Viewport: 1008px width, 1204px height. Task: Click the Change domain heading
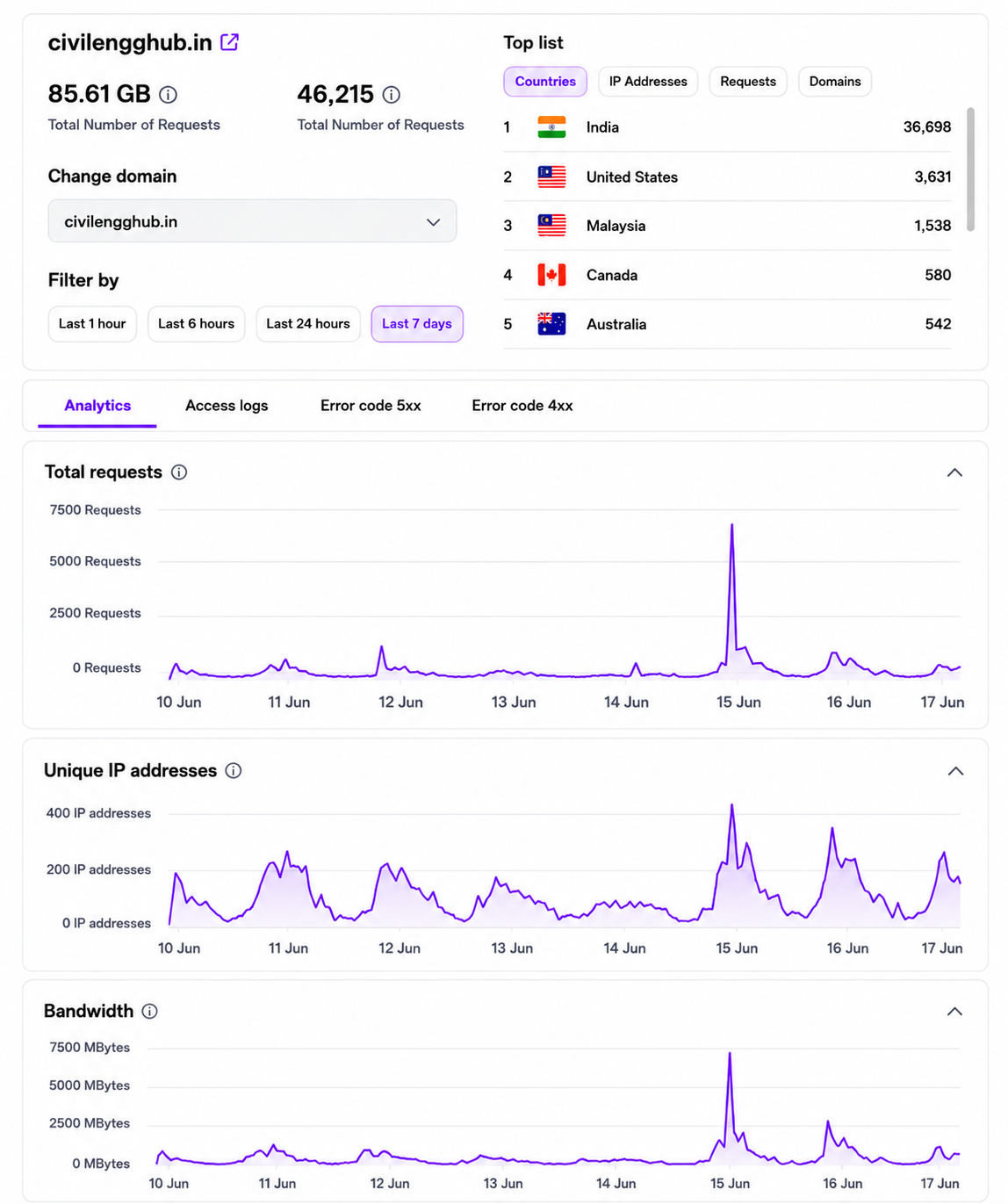point(112,176)
